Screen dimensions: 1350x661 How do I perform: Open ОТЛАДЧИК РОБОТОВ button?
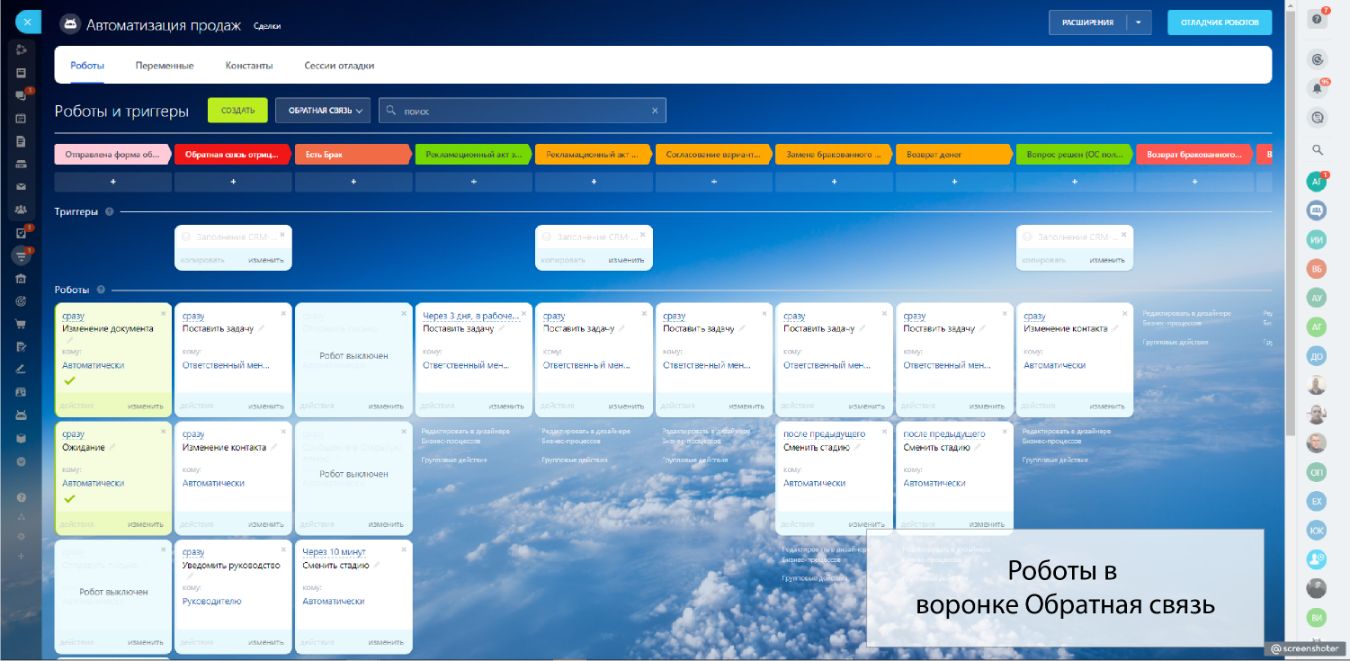pyautogui.click(x=1219, y=22)
